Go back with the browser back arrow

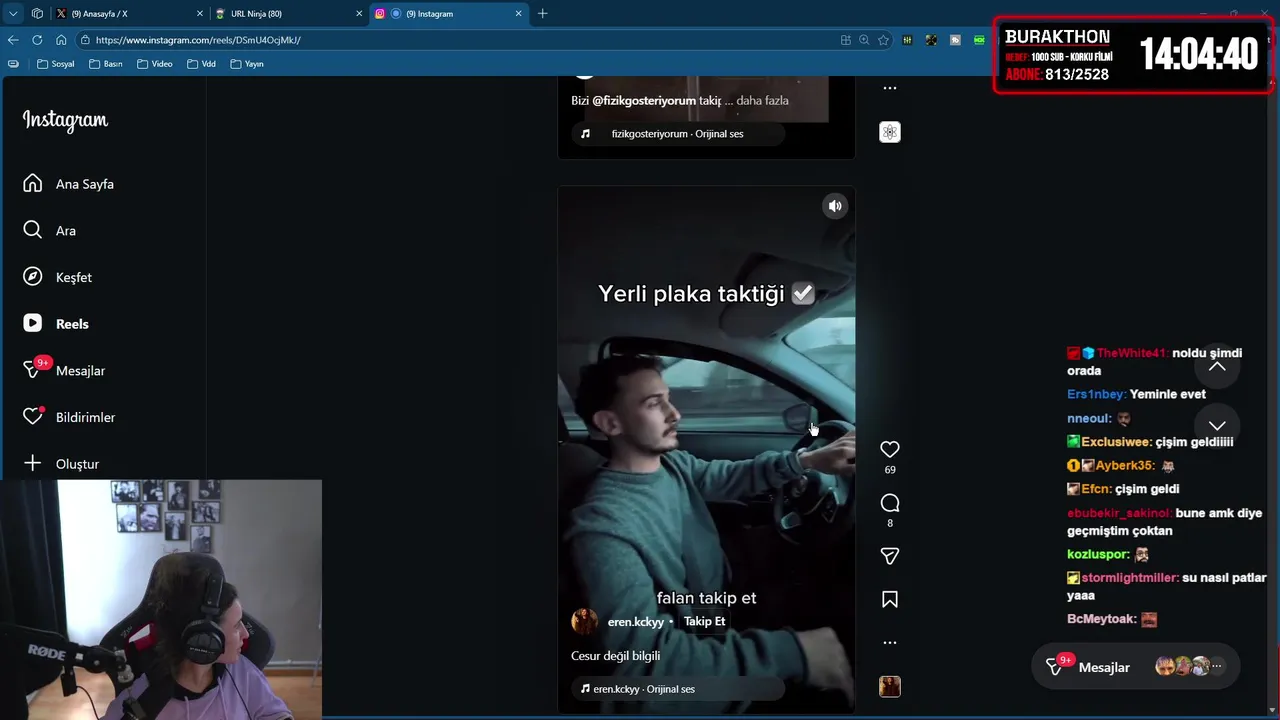(13, 40)
